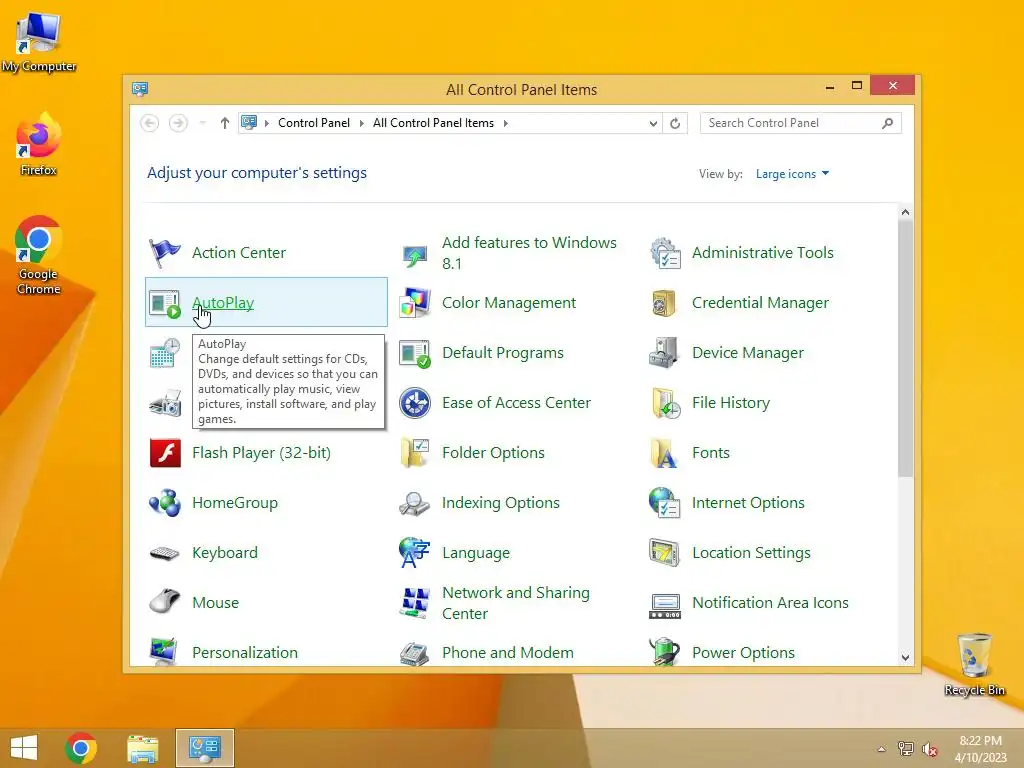The width and height of the screenshot is (1024, 768).
Task: Click the Keyboard icon
Action: [165, 553]
